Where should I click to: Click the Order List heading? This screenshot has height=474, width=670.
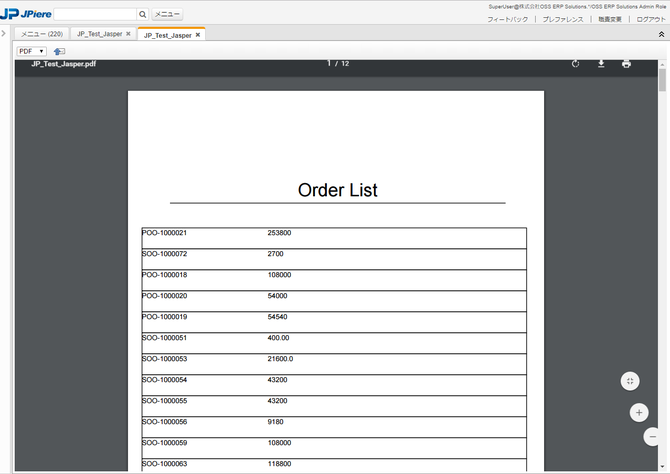coord(338,190)
